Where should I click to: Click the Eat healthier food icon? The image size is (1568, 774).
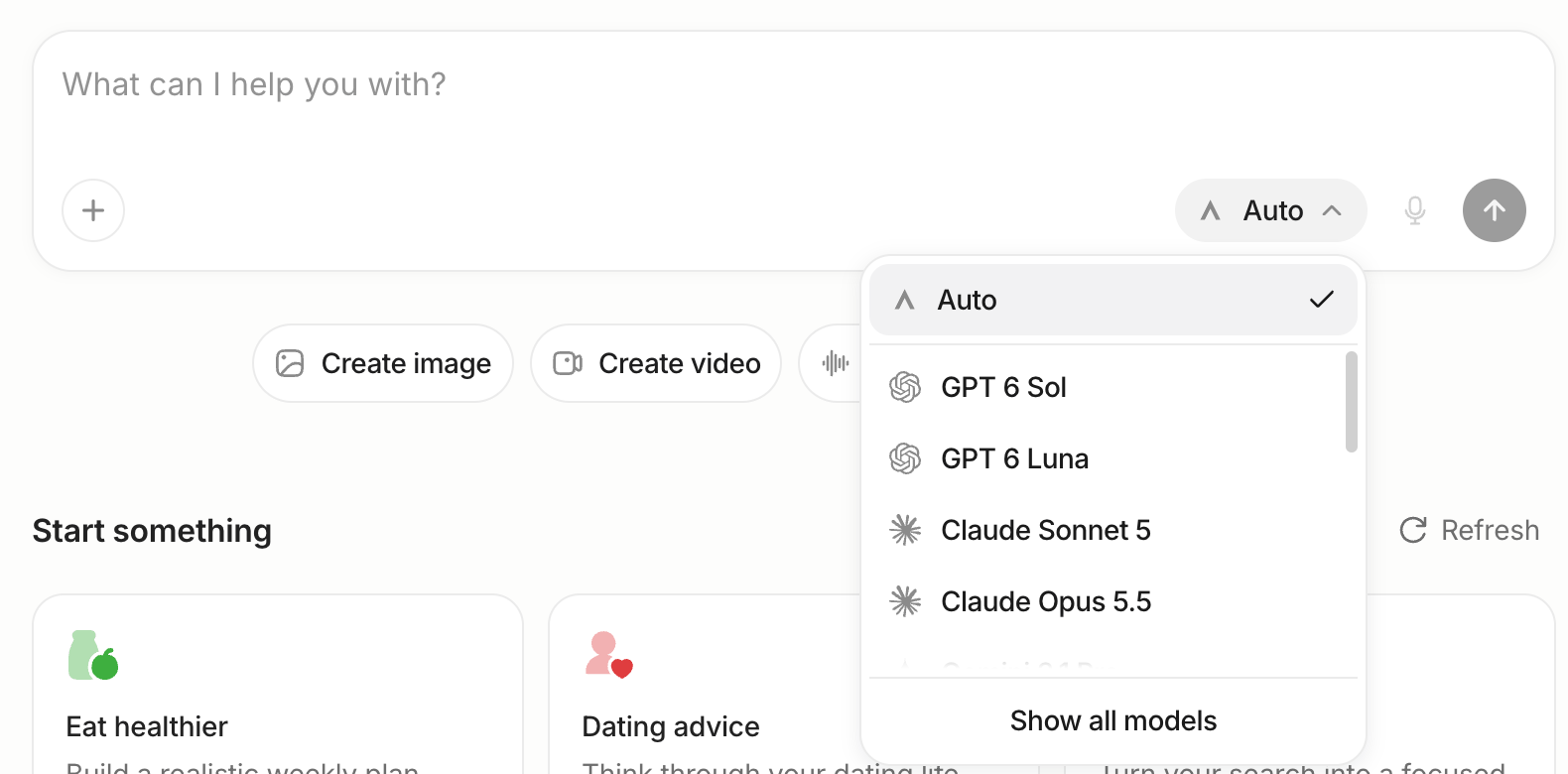point(93,655)
